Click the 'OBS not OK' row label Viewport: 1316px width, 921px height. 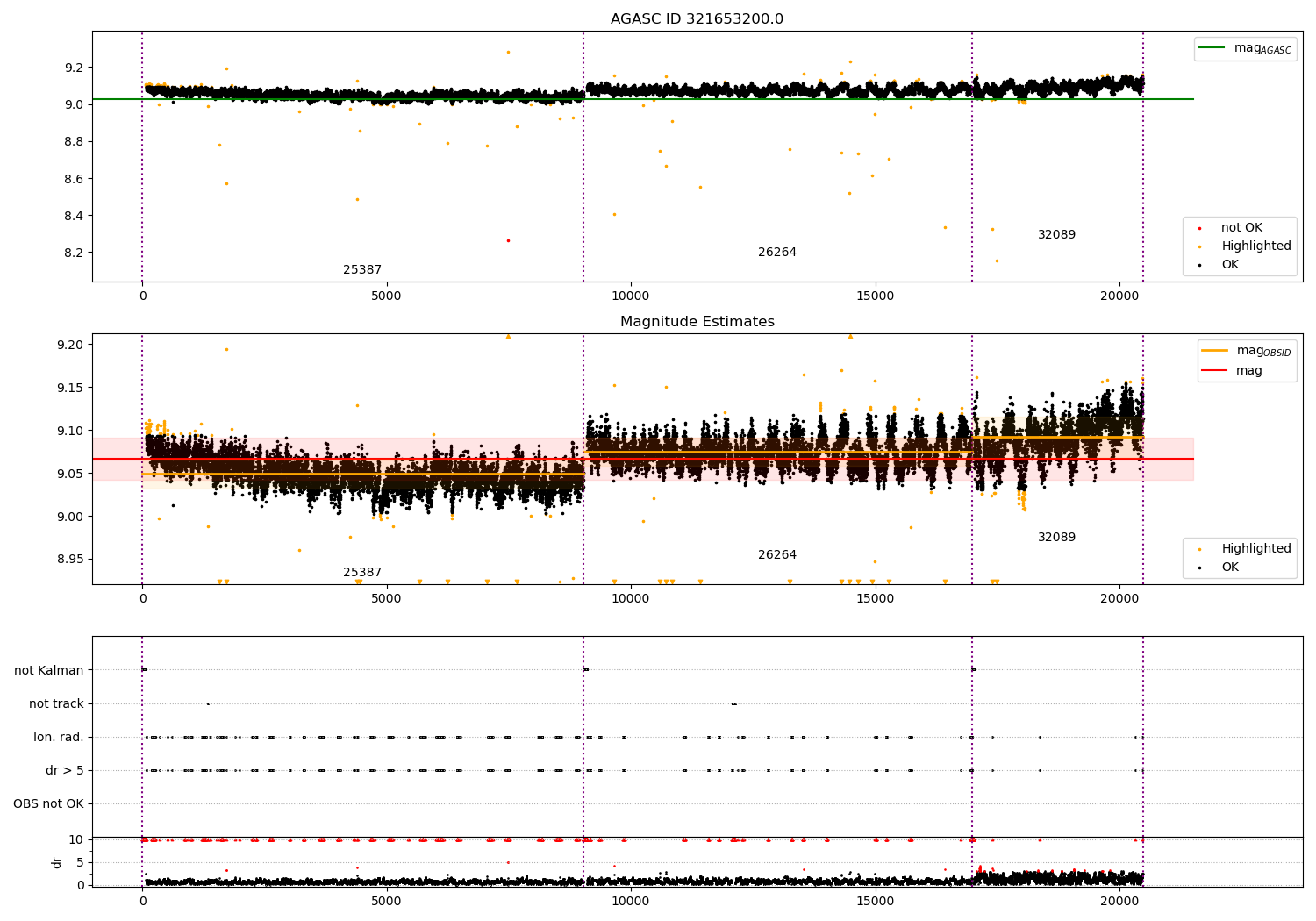pos(49,804)
